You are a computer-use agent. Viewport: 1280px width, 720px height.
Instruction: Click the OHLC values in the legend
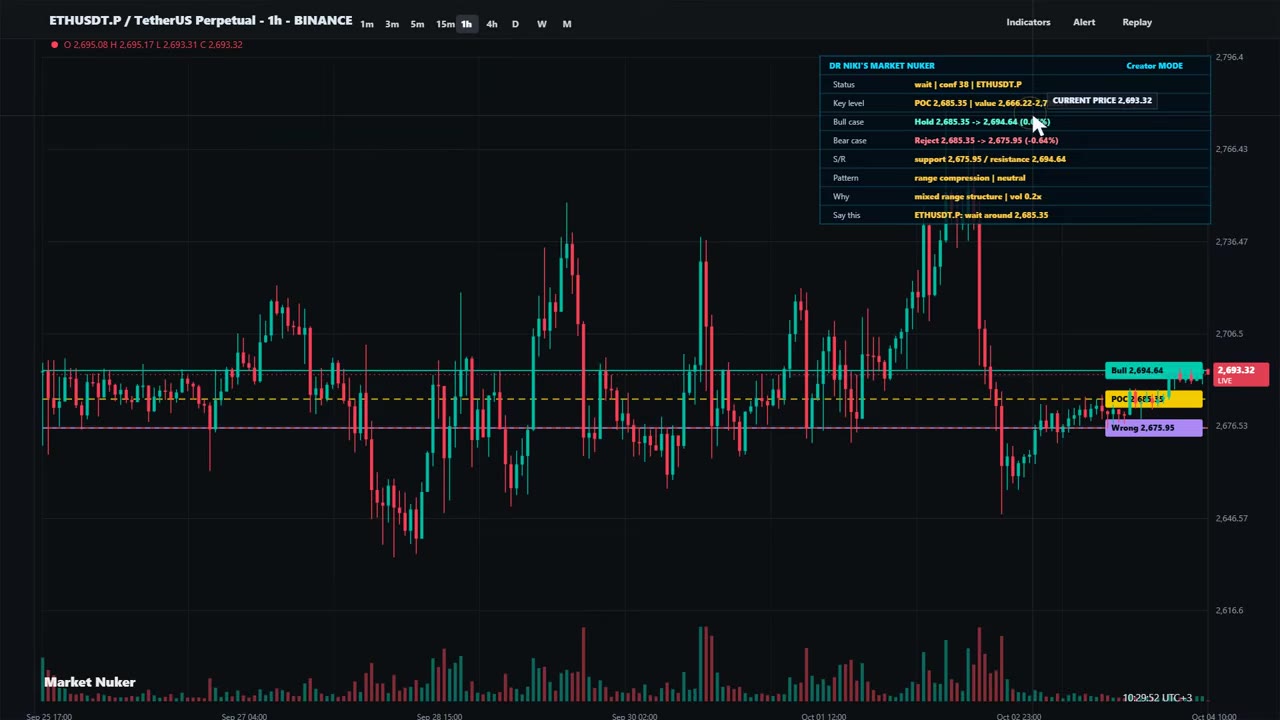(153, 44)
